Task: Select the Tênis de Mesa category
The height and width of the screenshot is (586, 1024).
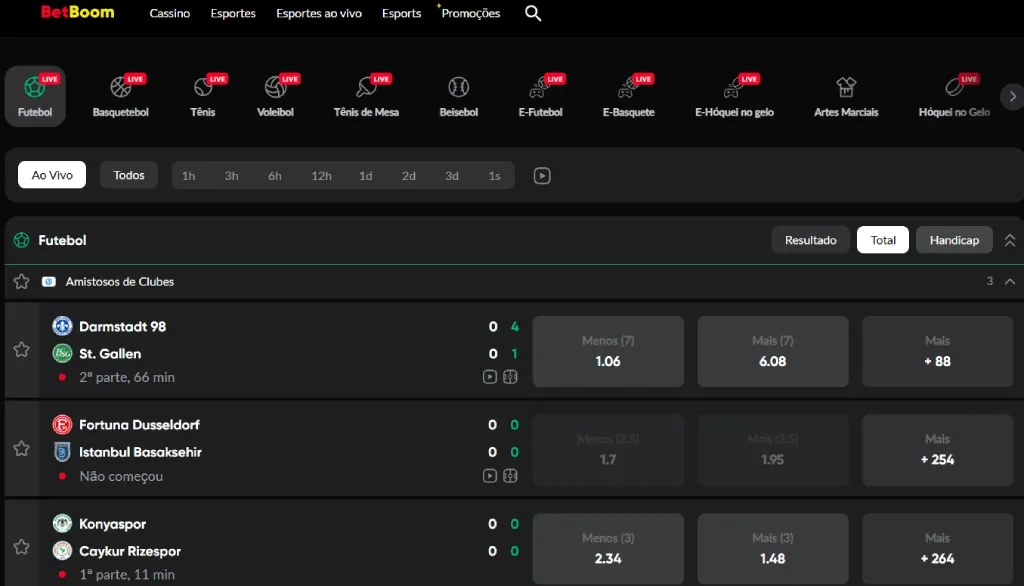Action: (x=366, y=96)
